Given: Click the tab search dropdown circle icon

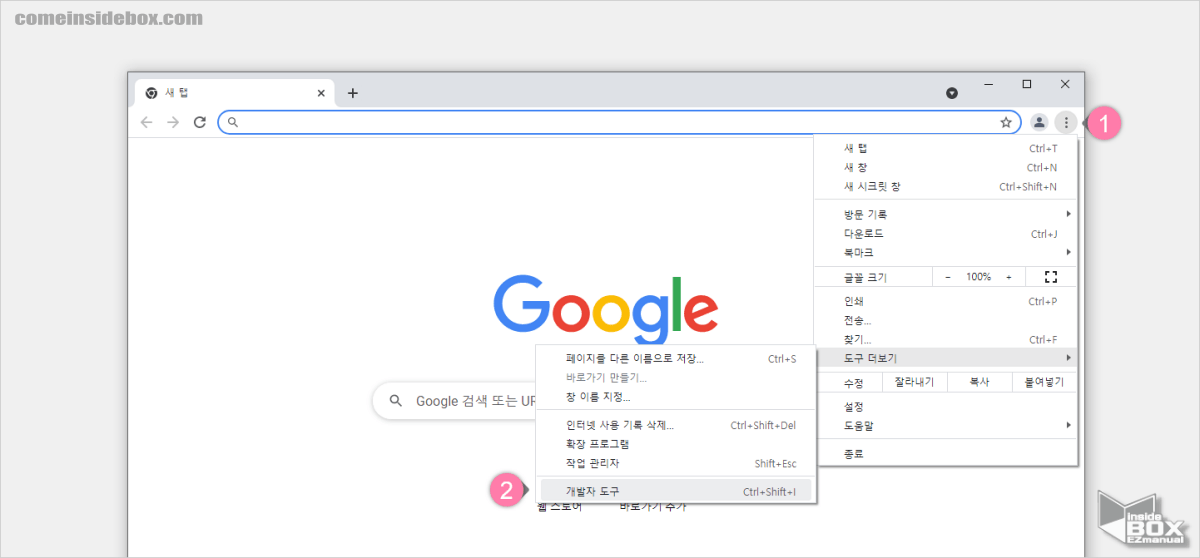Looking at the screenshot, I should (x=952, y=93).
